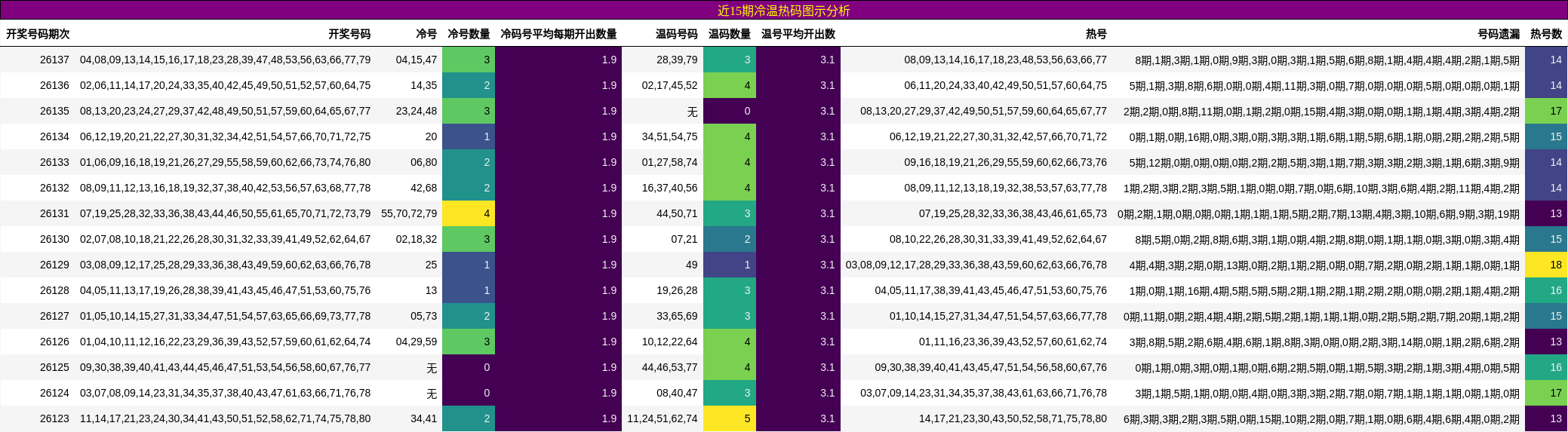1568x432 pixels.
Task: Click period number 26126
Action: point(54,342)
